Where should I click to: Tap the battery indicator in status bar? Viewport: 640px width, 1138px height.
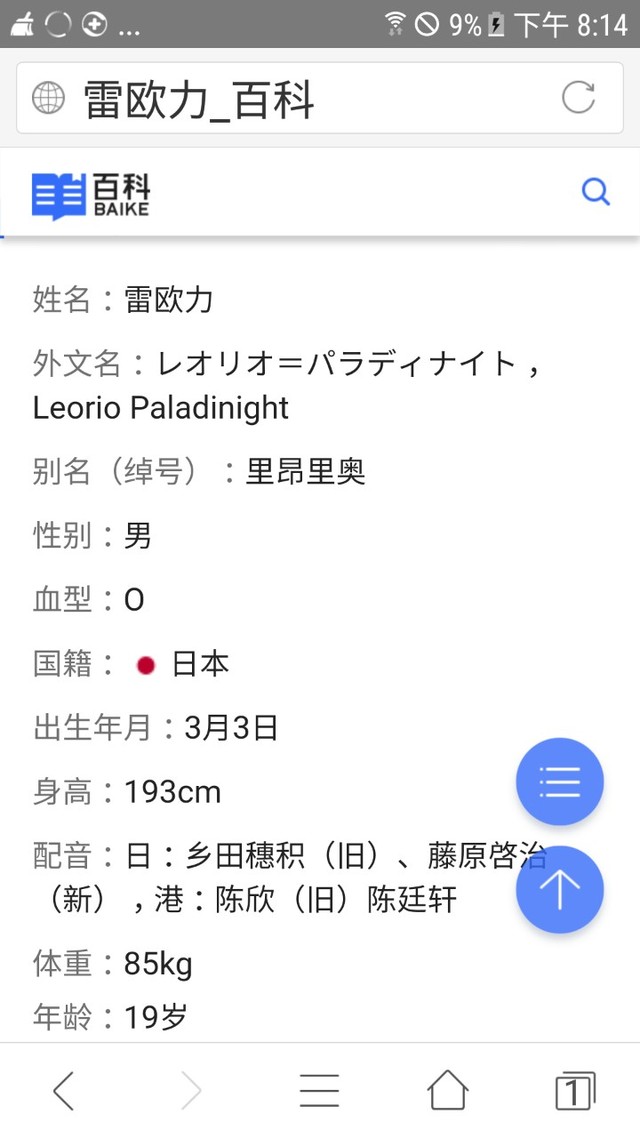coord(496,24)
